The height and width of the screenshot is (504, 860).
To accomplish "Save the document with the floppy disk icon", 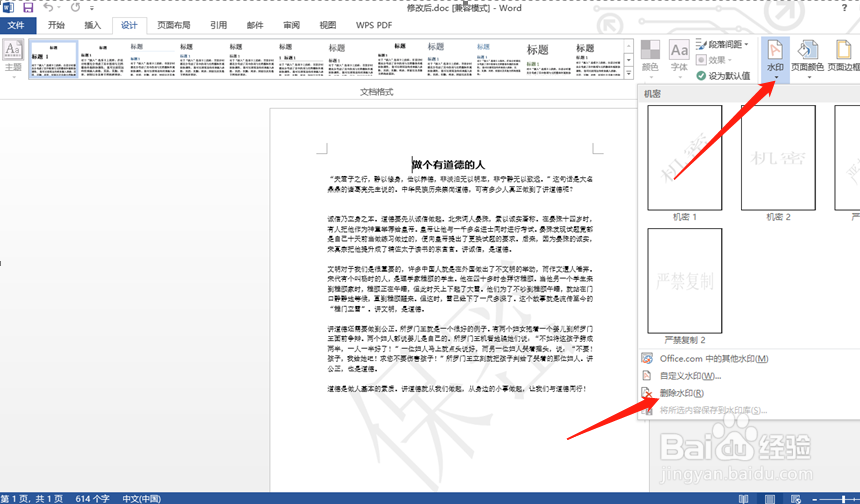I will coord(27,8).
